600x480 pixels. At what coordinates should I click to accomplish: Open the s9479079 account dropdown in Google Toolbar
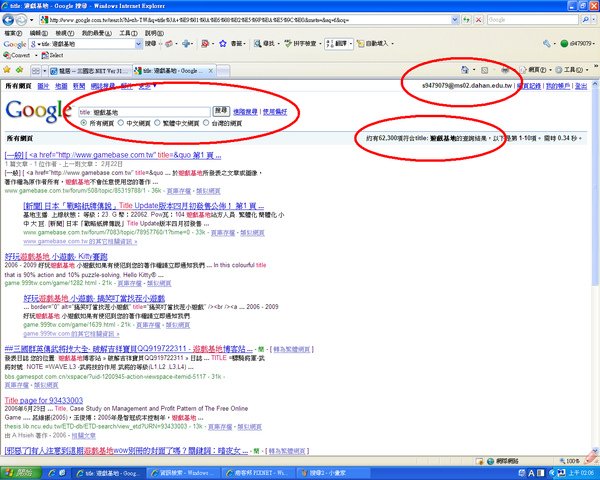(x=577, y=44)
